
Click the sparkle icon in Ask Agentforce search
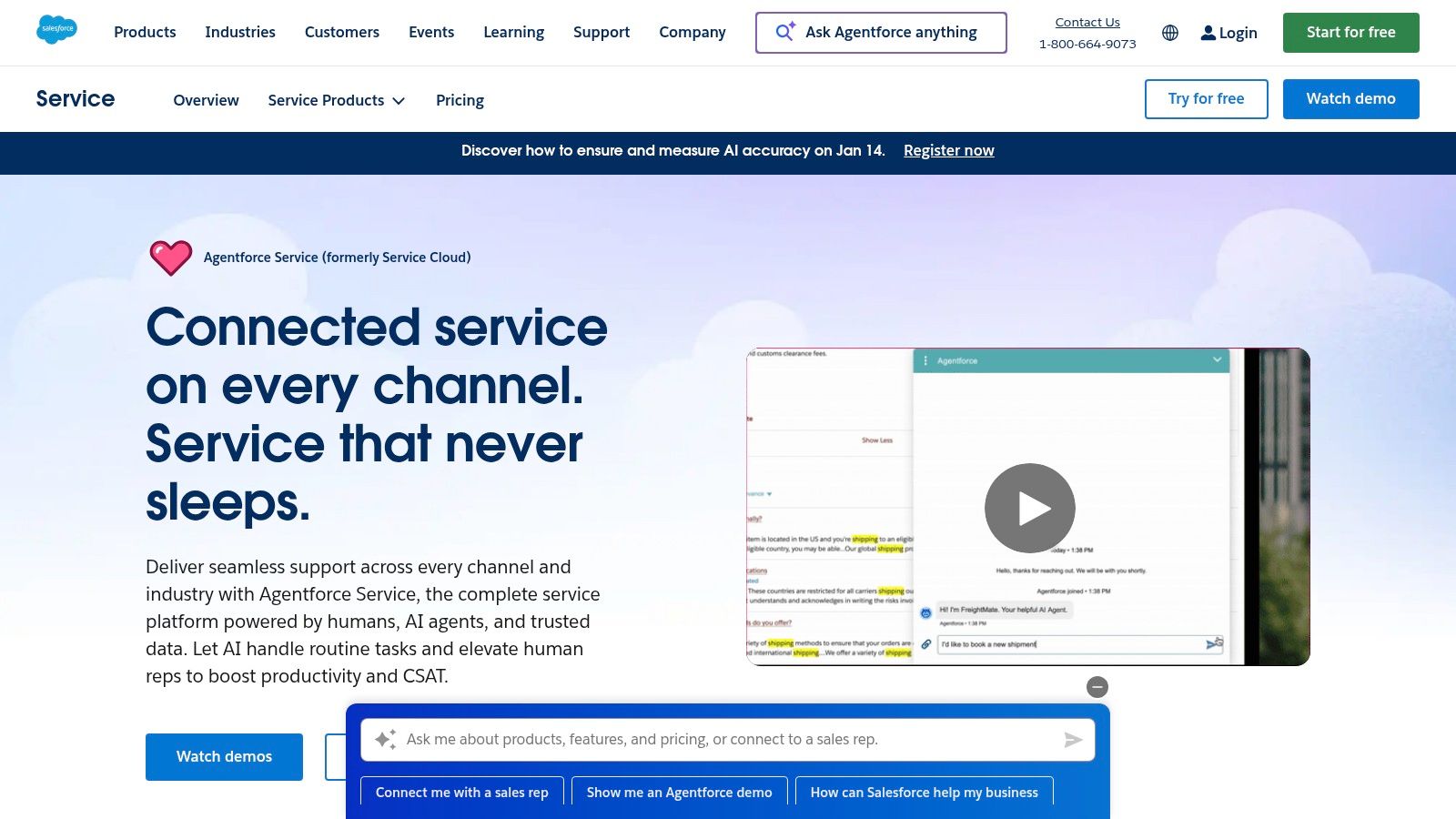(x=784, y=32)
